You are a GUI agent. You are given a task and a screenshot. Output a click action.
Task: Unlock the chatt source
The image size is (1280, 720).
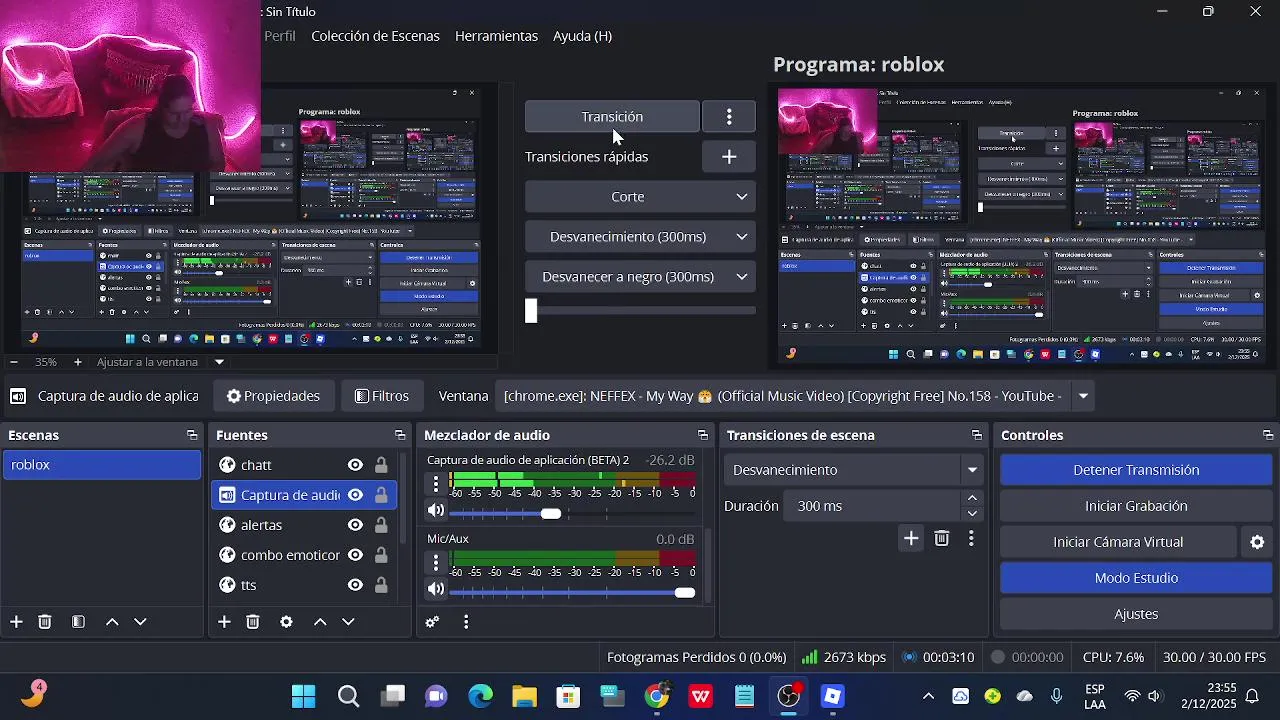381,465
